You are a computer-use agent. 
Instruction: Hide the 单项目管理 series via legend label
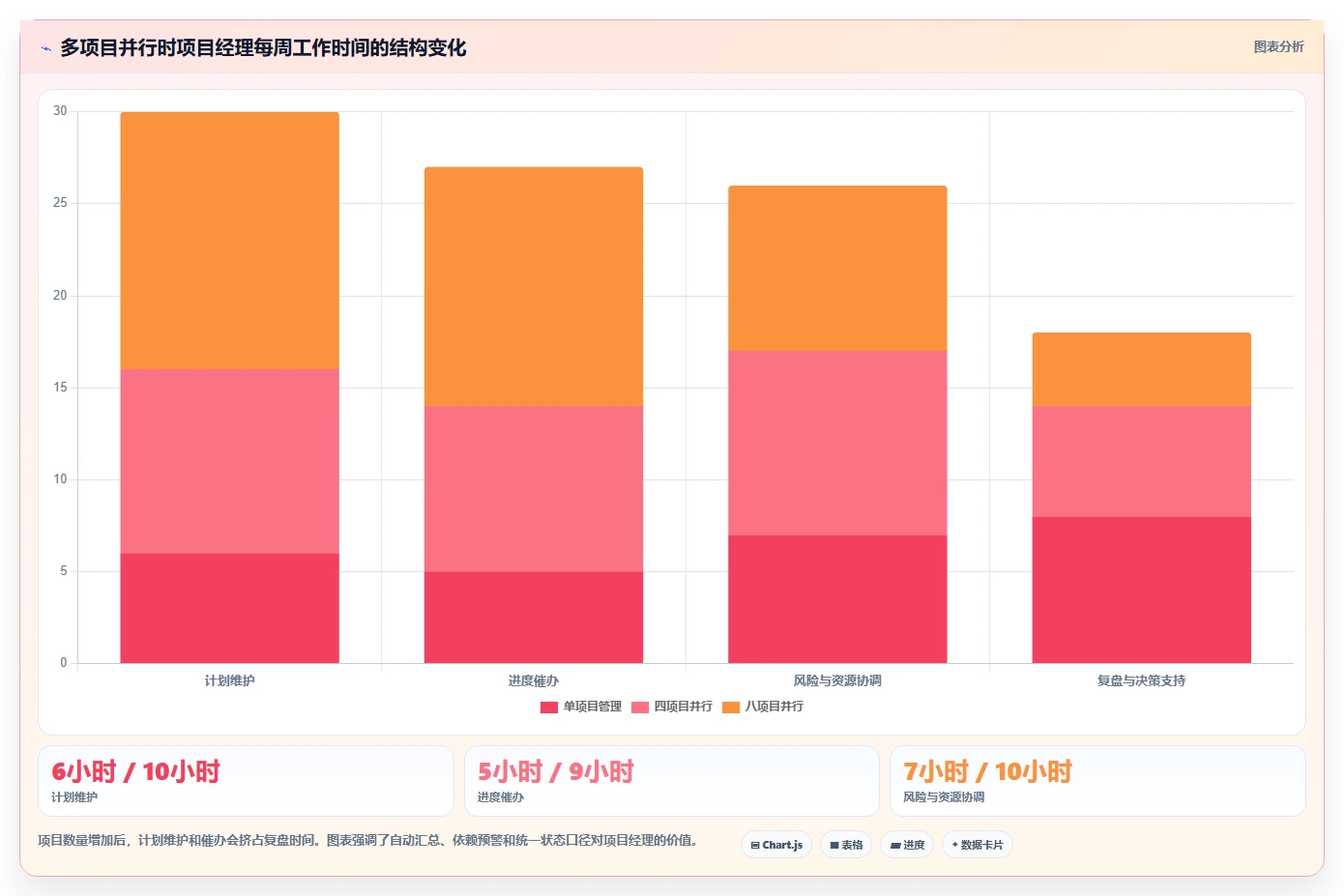[x=593, y=707]
